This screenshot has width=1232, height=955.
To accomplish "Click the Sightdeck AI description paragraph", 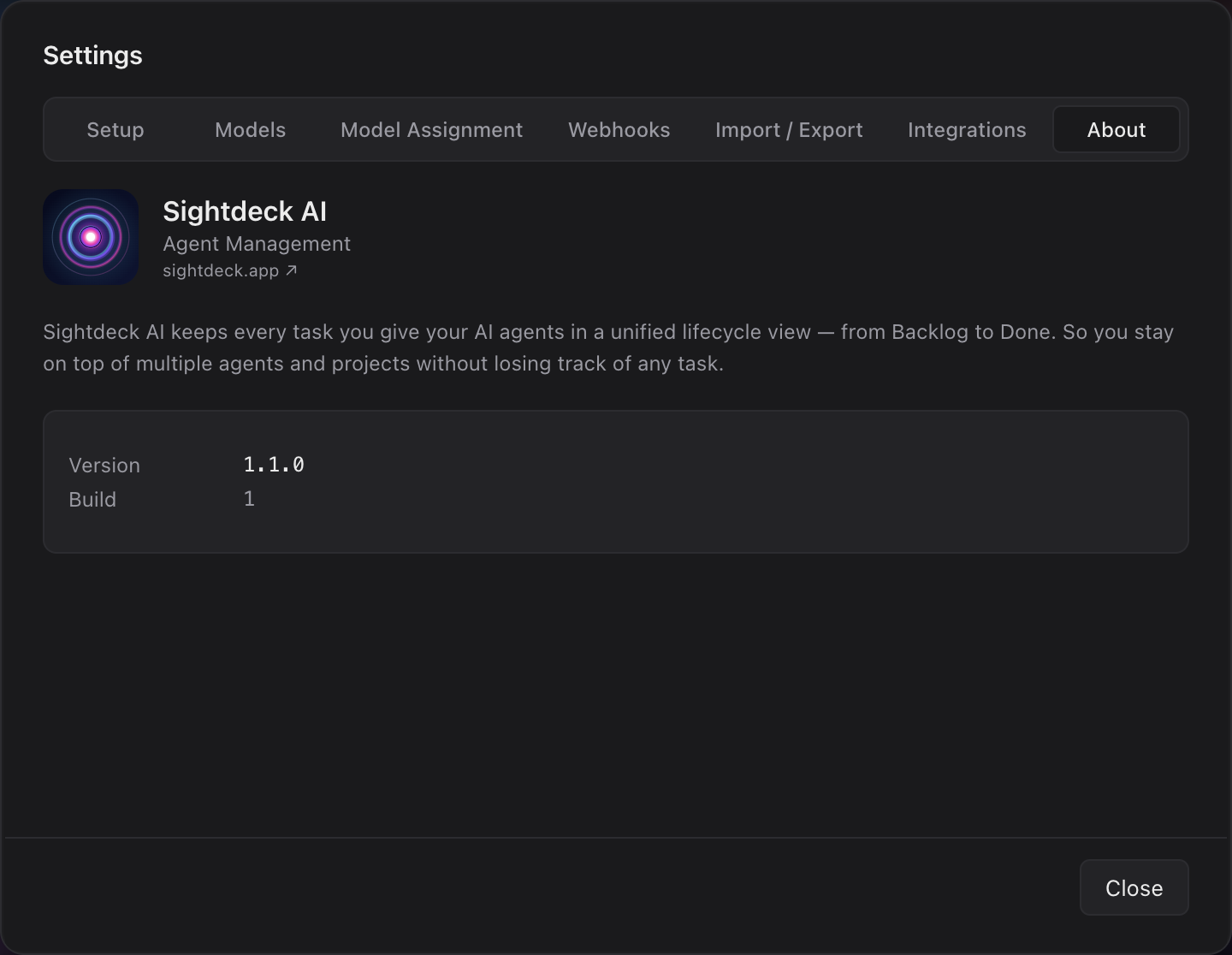I will tap(608, 347).
